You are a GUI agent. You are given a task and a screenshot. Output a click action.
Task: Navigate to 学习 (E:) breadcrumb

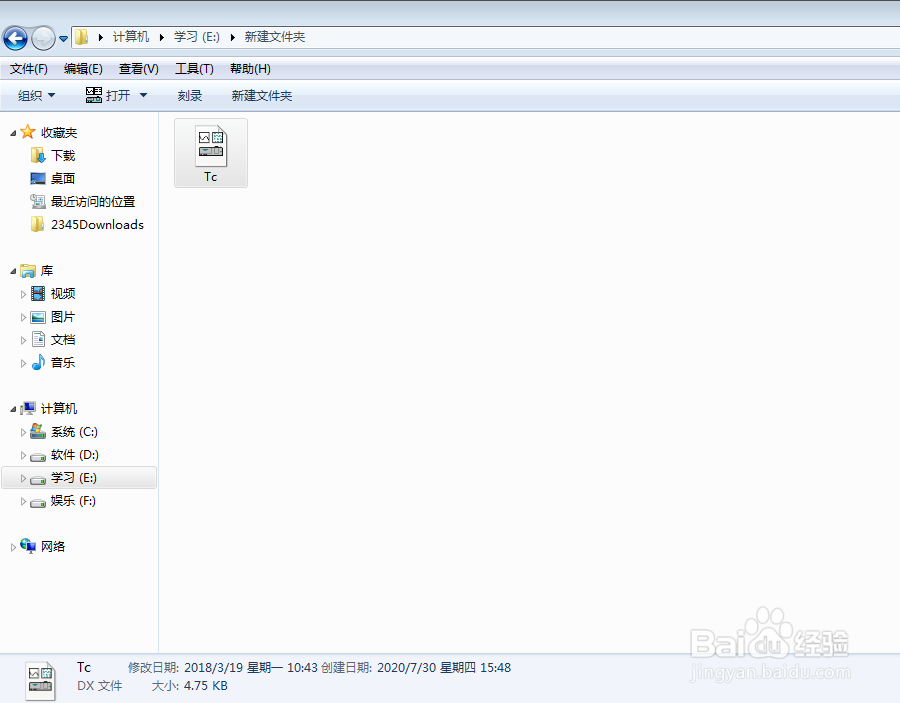coord(197,37)
